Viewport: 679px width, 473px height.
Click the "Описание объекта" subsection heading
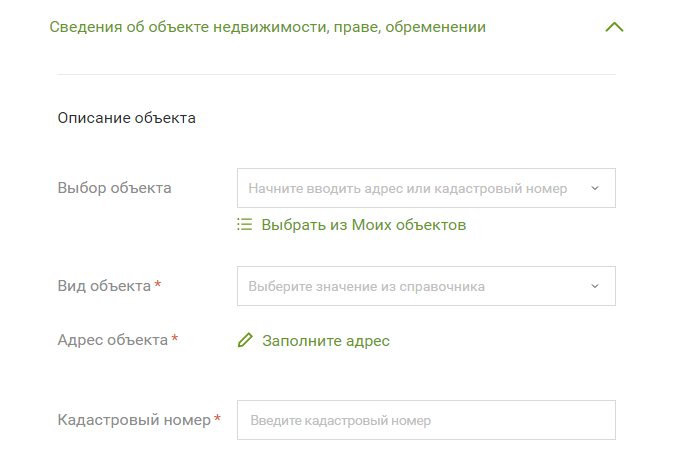coord(126,118)
